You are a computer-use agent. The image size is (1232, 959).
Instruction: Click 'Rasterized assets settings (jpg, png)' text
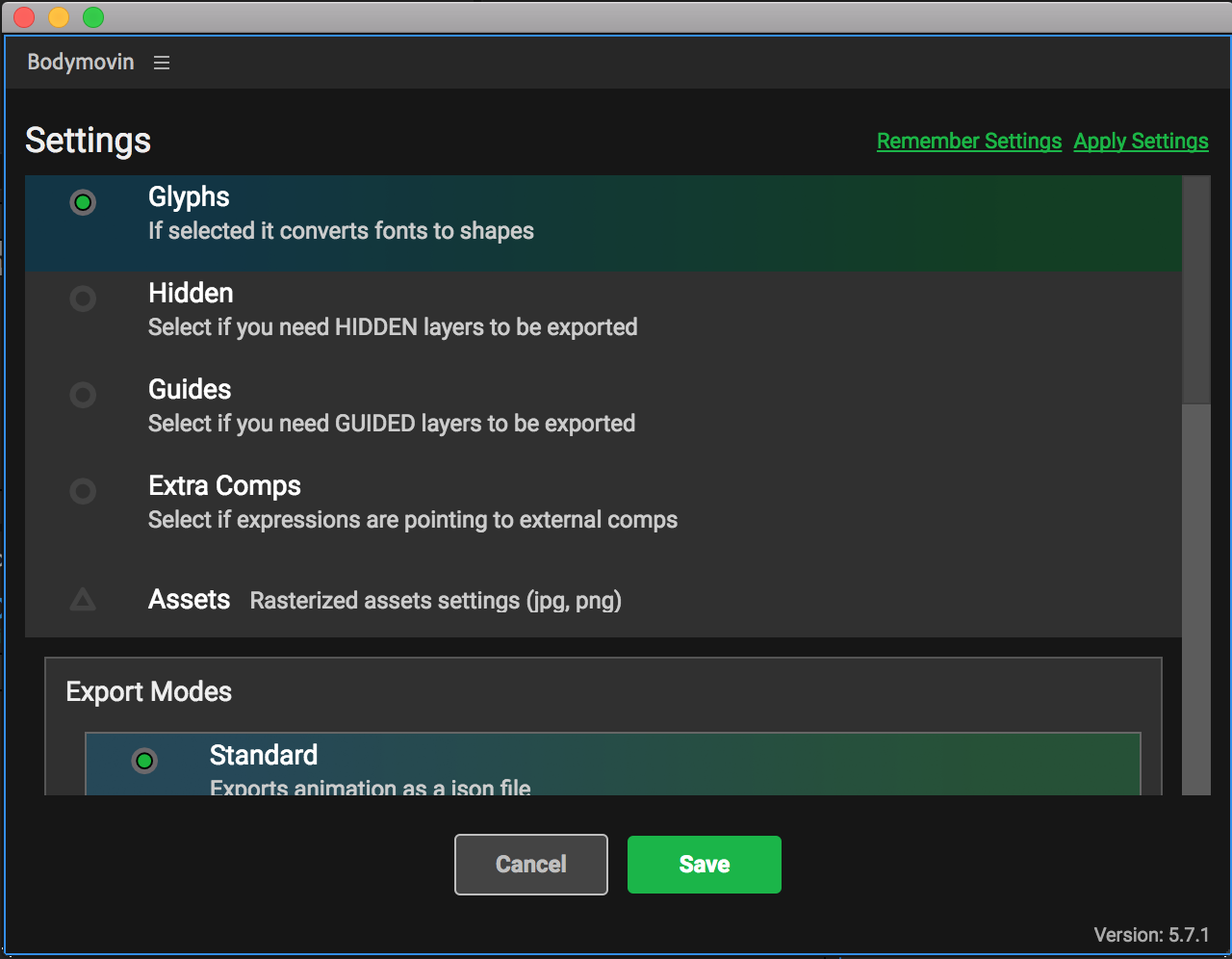436,601
